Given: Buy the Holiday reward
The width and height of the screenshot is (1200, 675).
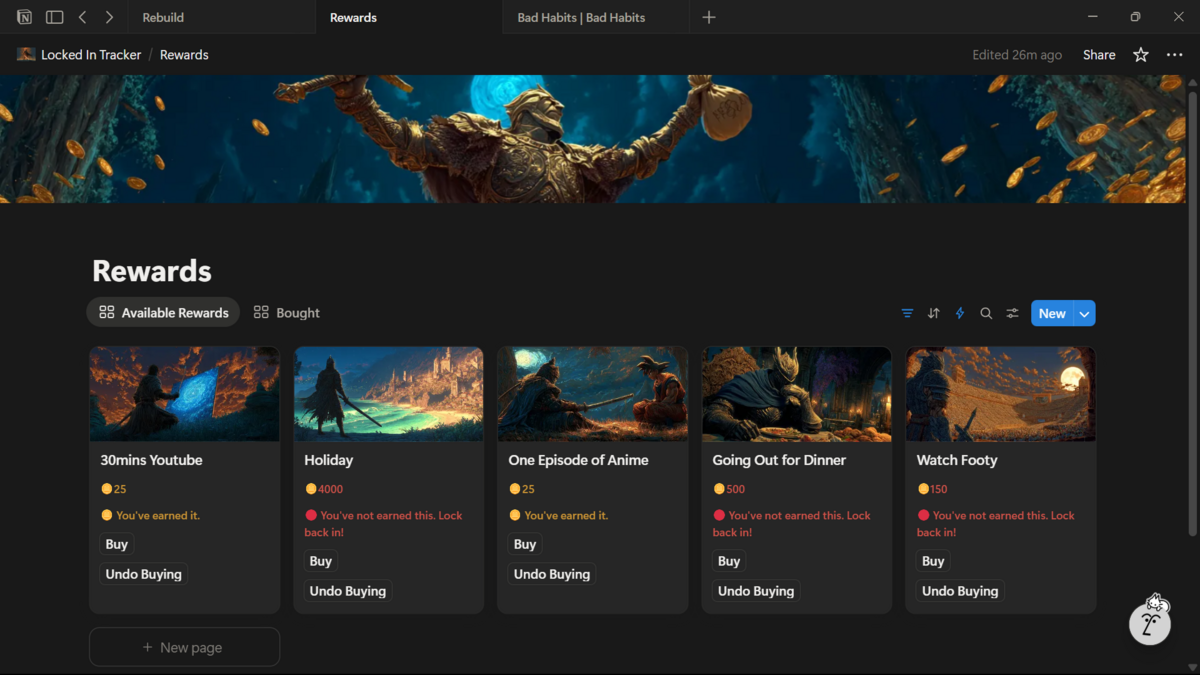Looking at the screenshot, I should (x=321, y=561).
